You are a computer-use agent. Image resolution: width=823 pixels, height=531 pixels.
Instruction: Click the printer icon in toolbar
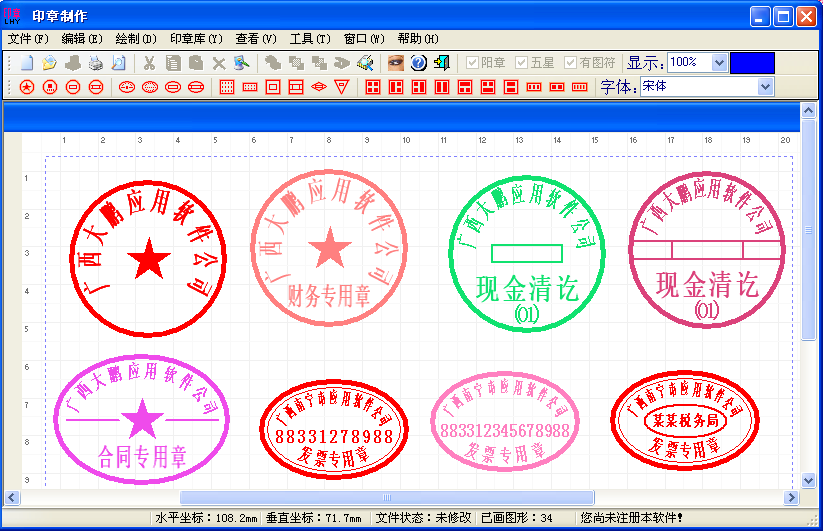[96, 63]
